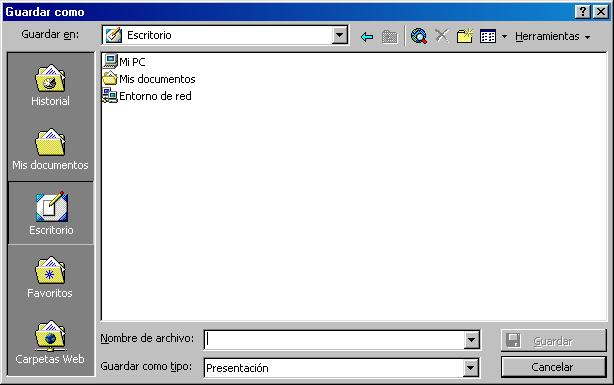The image size is (614, 385).
Task: Click the Delete X icon
Action: pyautogui.click(x=442, y=36)
